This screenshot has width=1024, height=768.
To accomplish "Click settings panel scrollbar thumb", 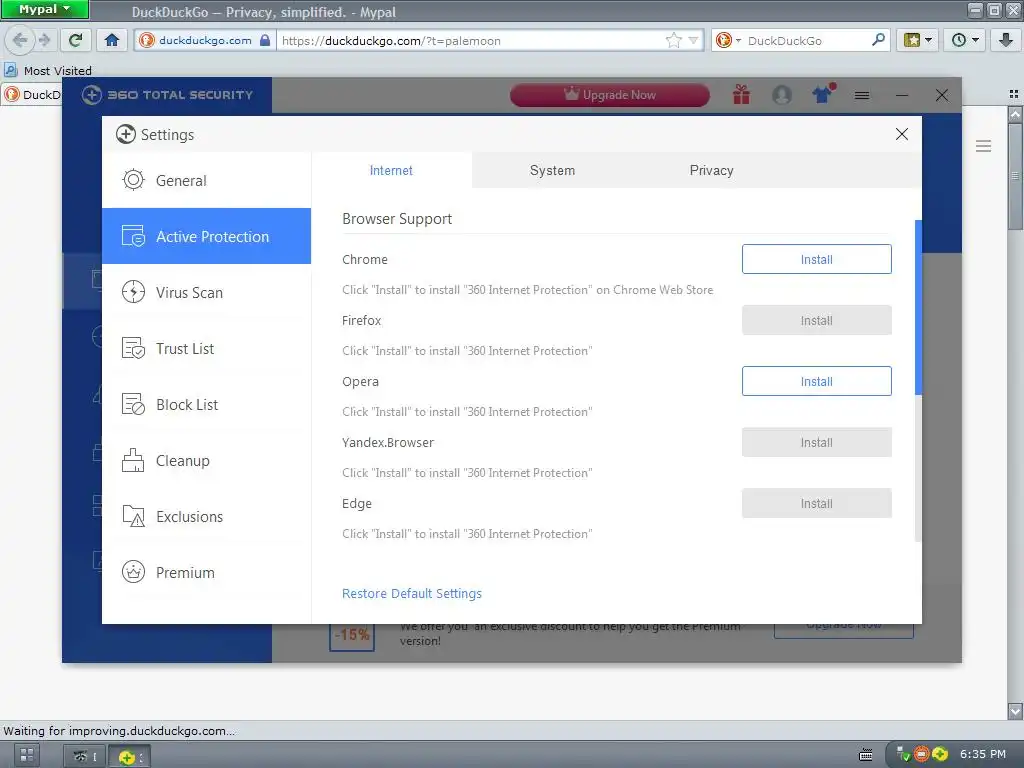I will (x=918, y=307).
